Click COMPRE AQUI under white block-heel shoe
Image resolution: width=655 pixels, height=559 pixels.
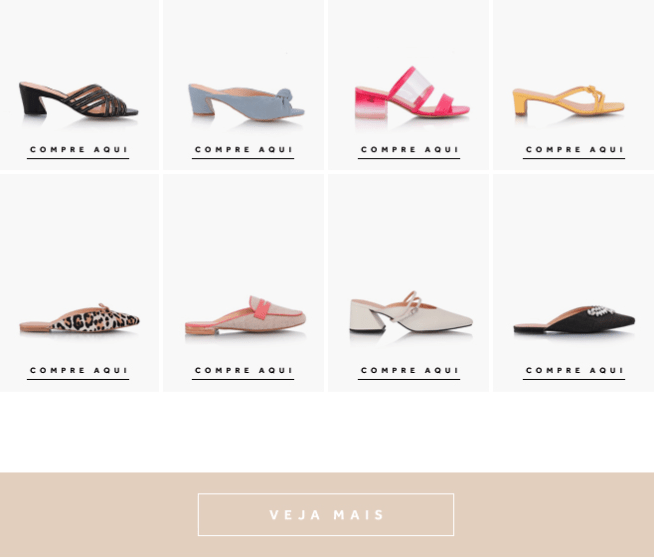tap(409, 371)
